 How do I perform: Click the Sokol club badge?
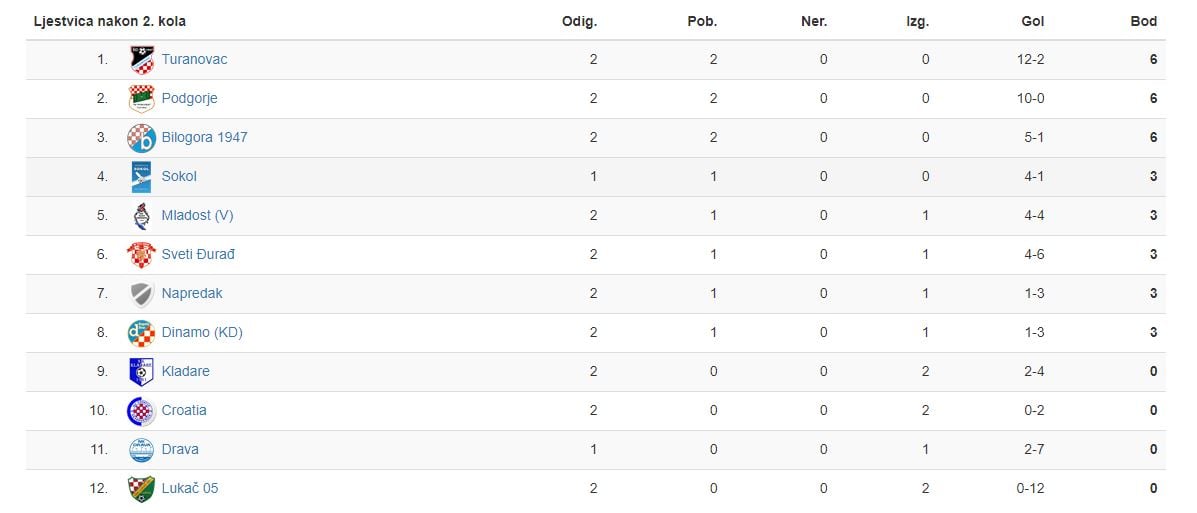[x=142, y=176]
